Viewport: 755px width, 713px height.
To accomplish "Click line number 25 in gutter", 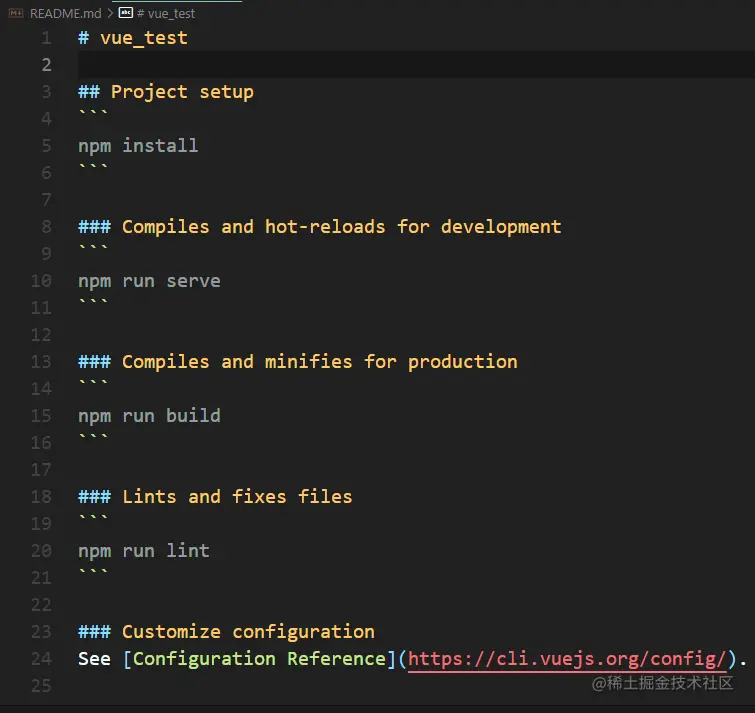I will tap(41, 686).
